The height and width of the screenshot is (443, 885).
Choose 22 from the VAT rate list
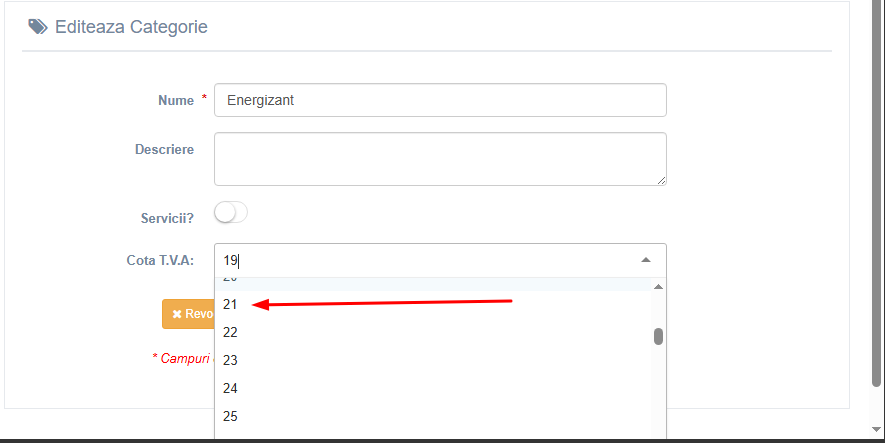click(x=433, y=332)
